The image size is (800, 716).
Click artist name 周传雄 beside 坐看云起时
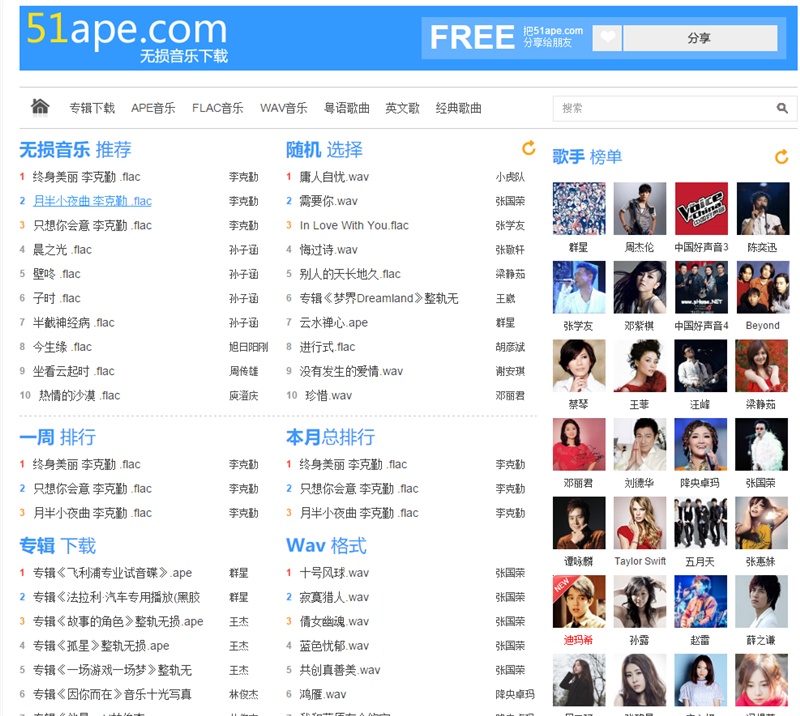pyautogui.click(x=243, y=372)
